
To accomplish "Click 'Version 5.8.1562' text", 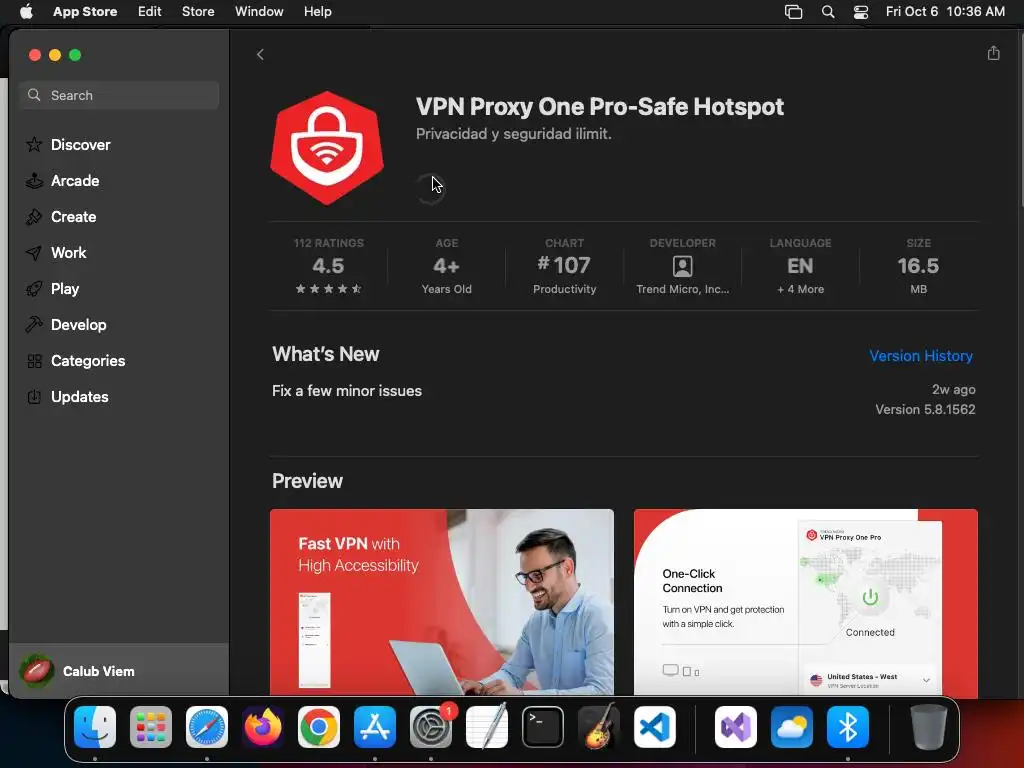I will [925, 409].
